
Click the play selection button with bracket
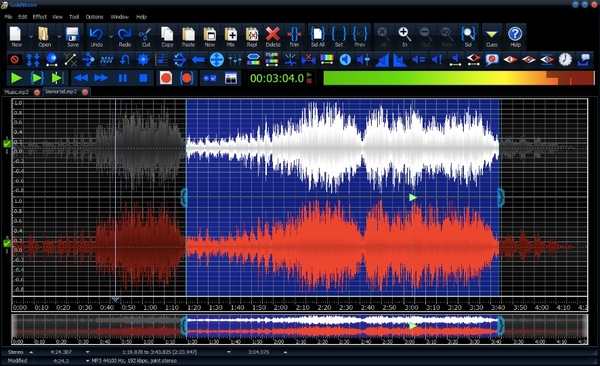[x=37, y=78]
